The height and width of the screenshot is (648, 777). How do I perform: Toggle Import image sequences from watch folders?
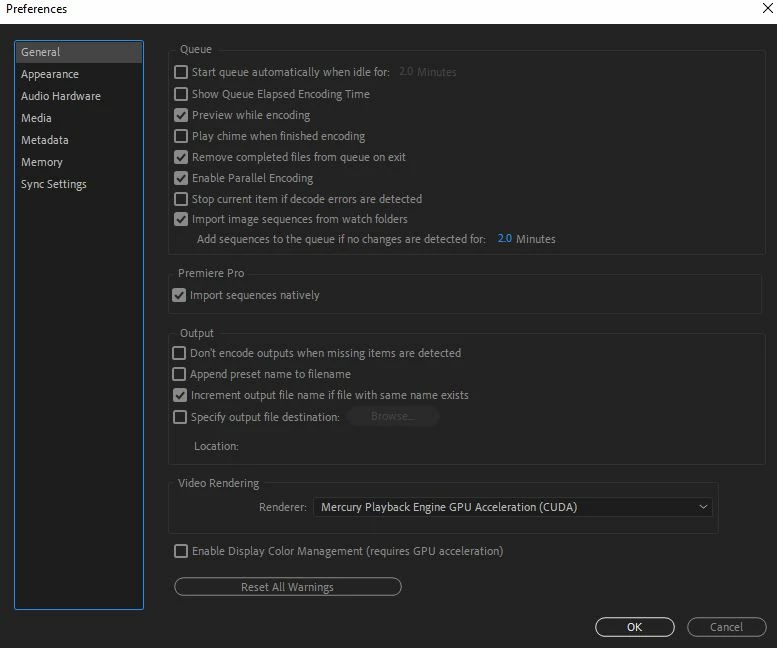(x=181, y=219)
